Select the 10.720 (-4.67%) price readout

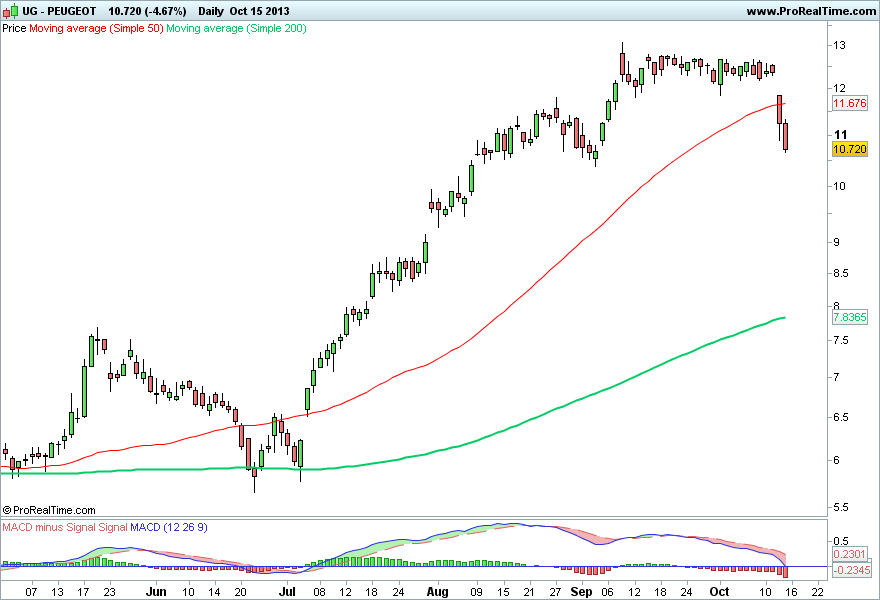point(147,11)
